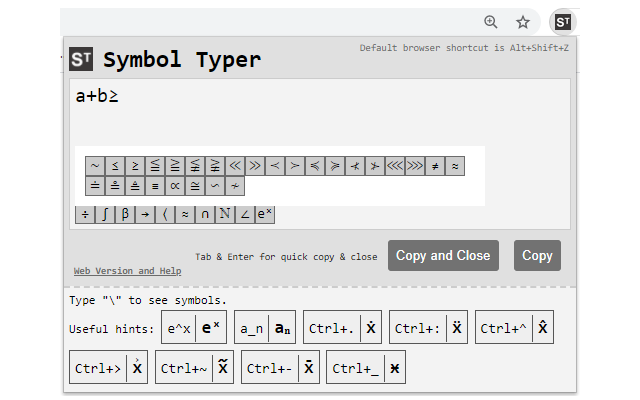Insert the greater-than over double-equals ≧ symbol
The width and height of the screenshot is (640, 400).
[175, 166]
